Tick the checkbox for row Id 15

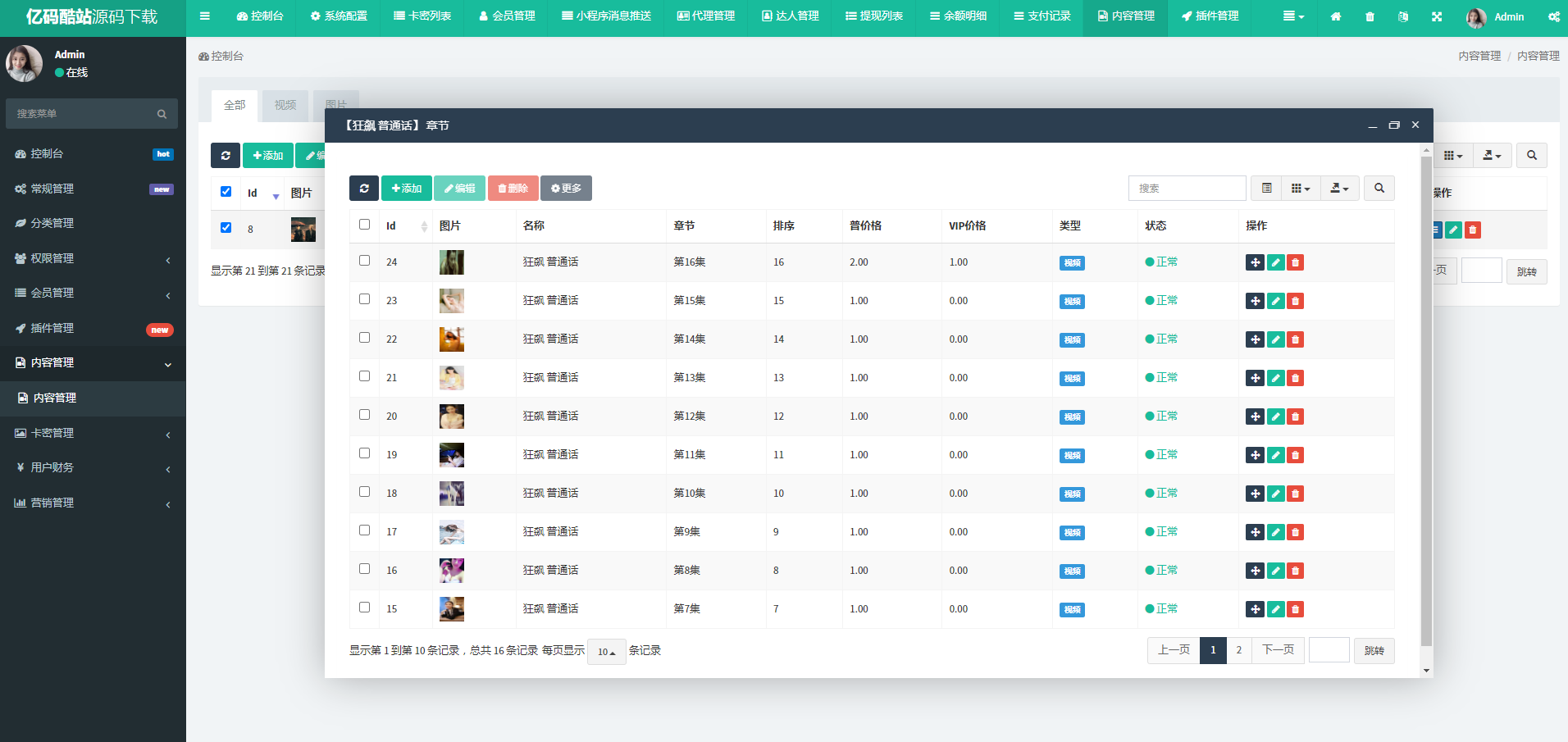[x=365, y=608]
